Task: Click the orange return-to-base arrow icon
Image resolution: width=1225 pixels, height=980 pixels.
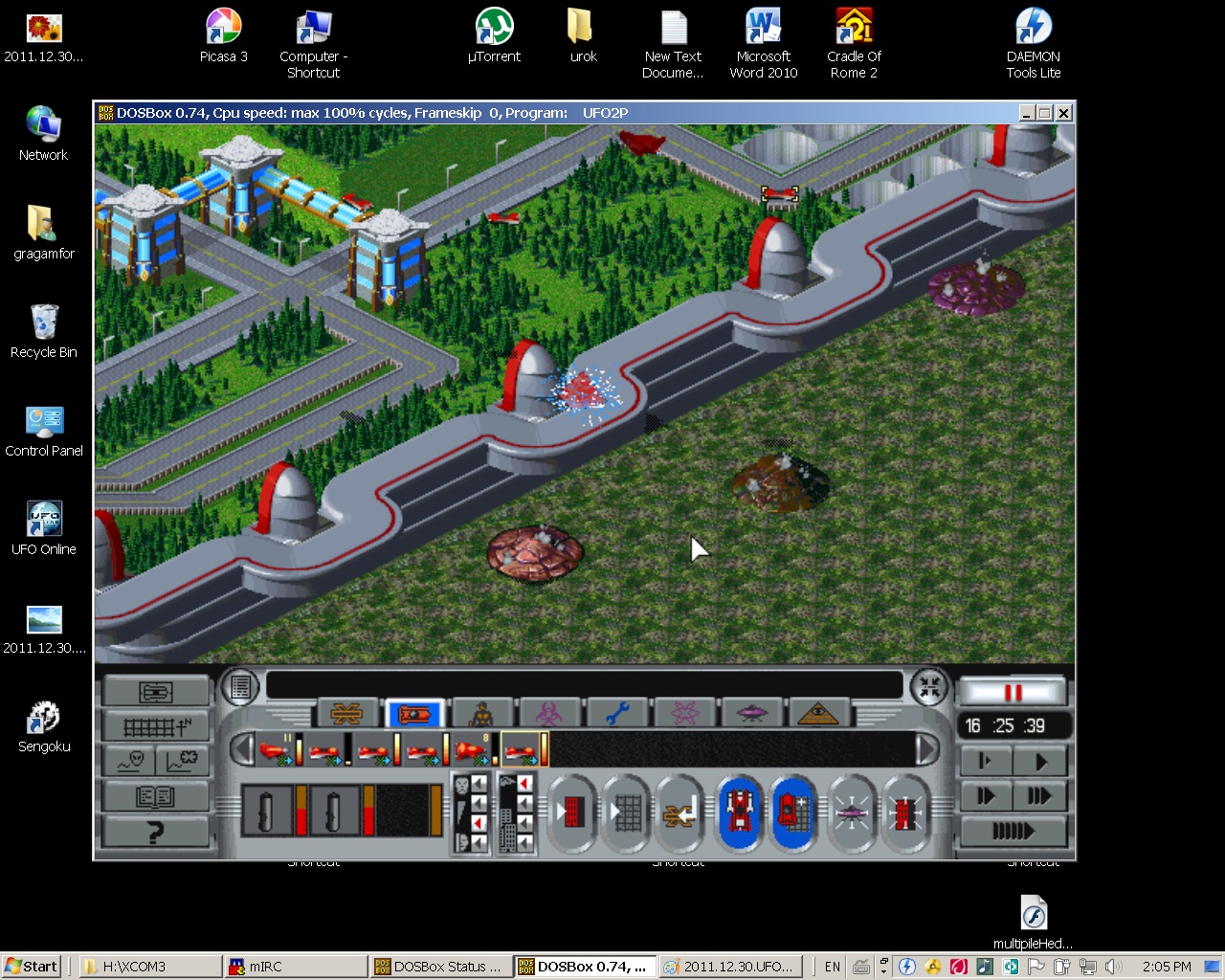Action: (x=679, y=812)
